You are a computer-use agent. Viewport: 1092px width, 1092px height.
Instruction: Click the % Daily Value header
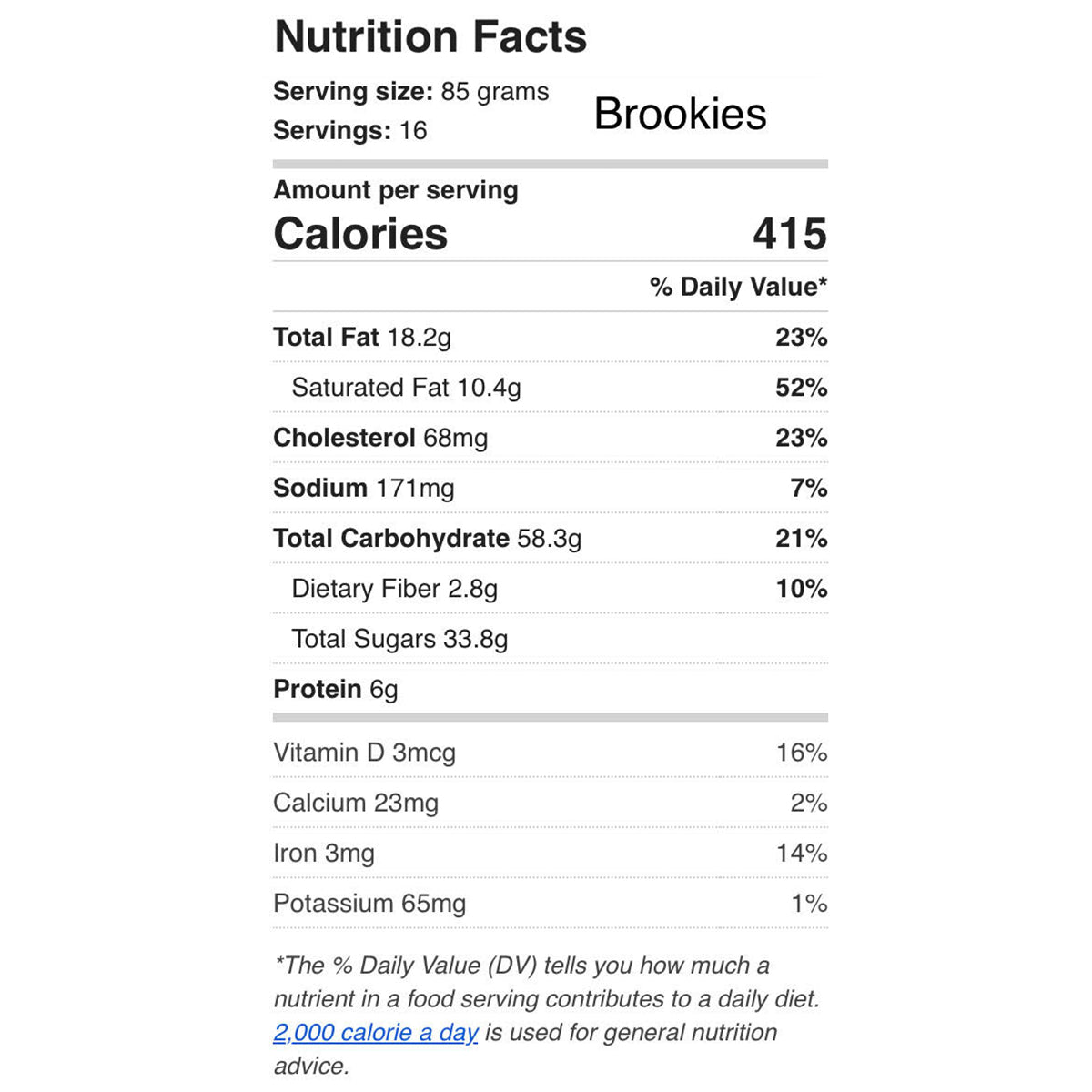737,288
